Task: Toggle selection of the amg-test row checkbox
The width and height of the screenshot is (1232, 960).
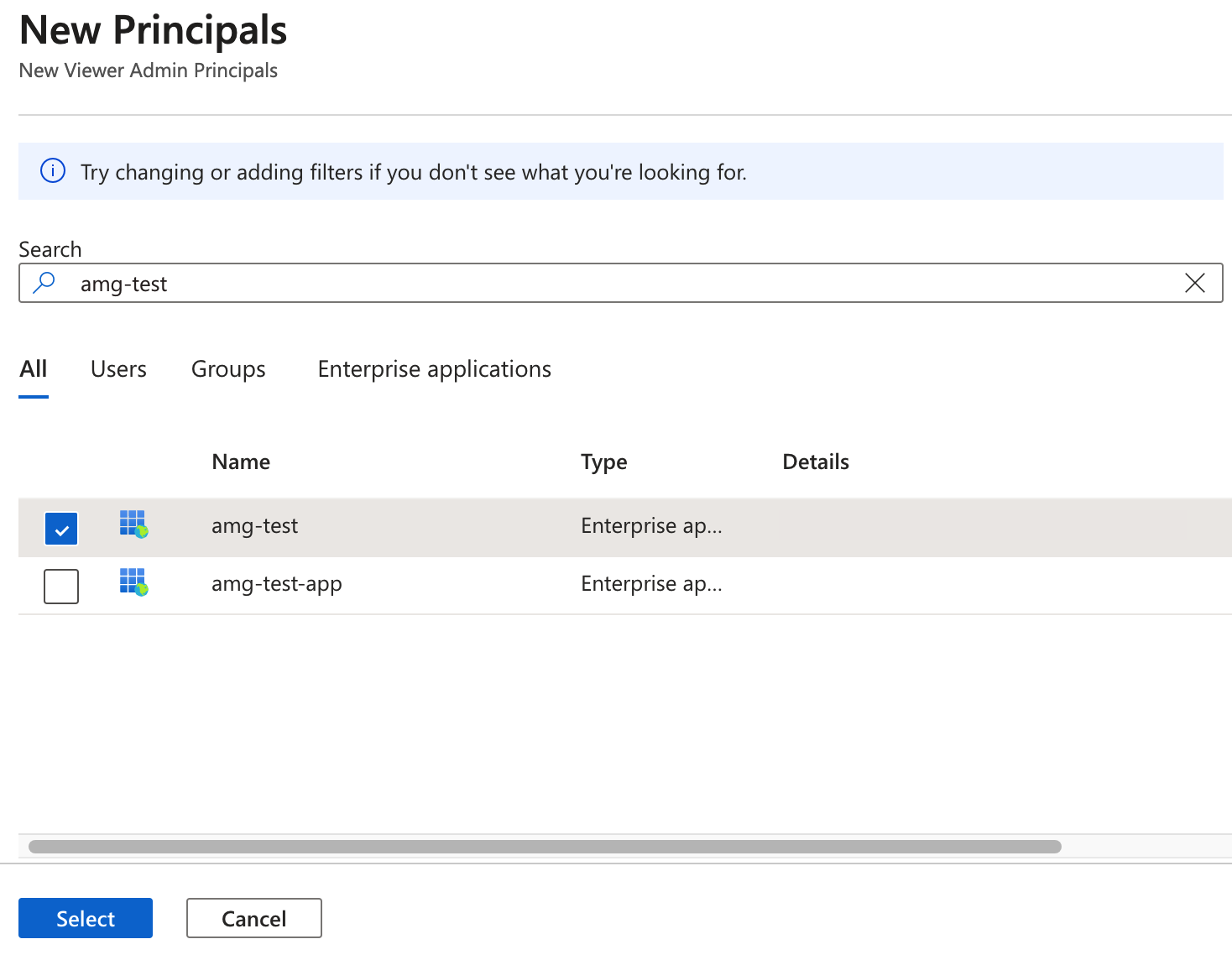Action: (60, 528)
